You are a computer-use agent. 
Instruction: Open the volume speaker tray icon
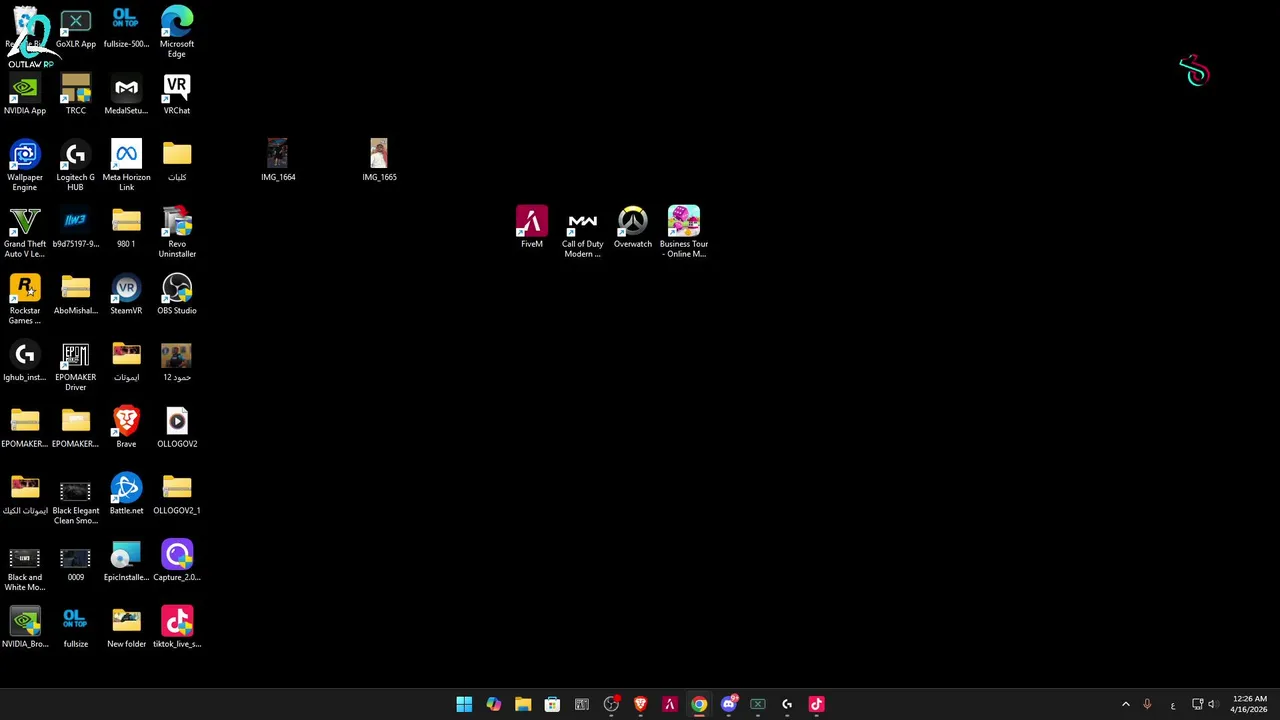coord(1212,704)
